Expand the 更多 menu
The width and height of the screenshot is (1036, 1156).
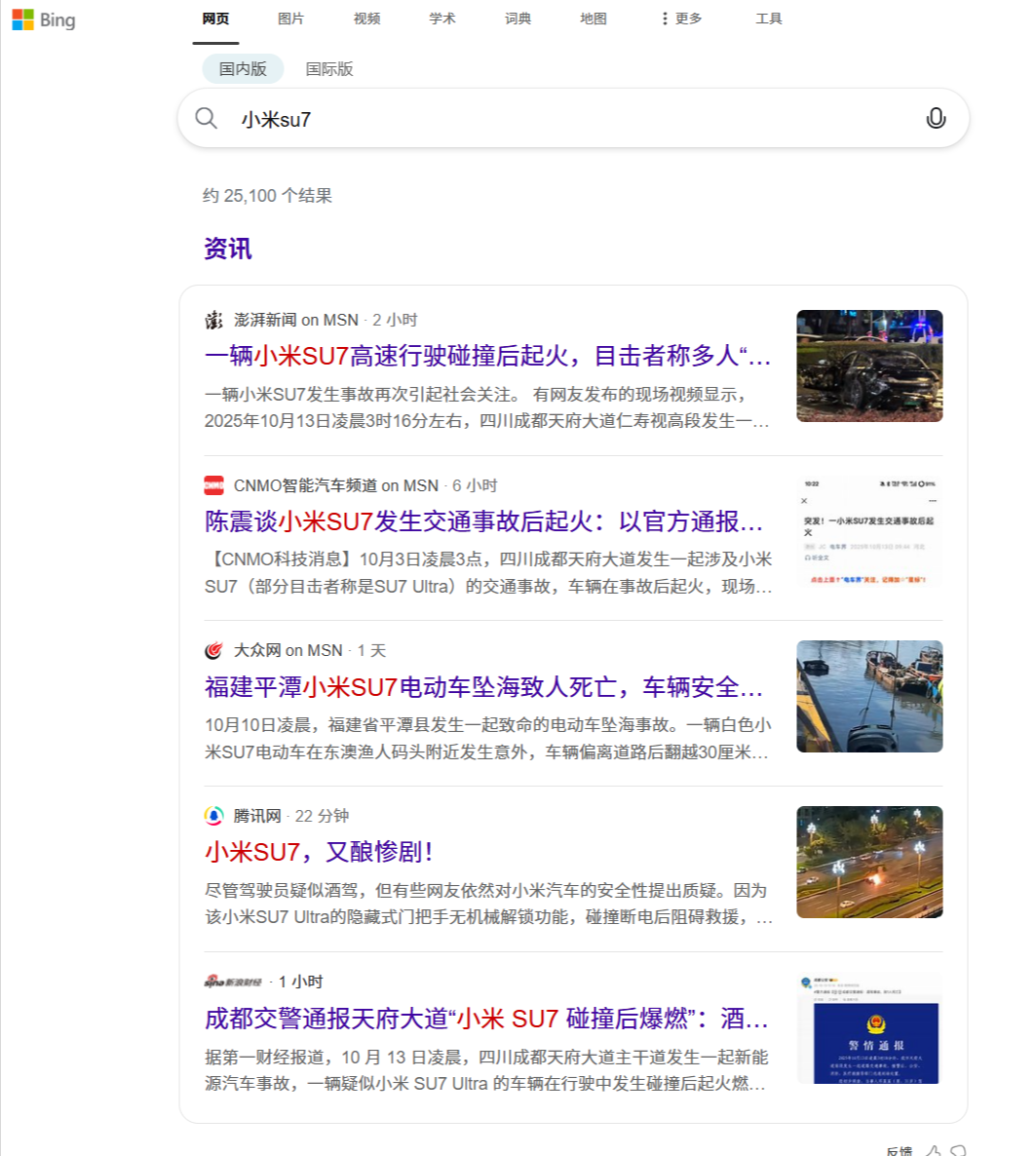point(681,19)
